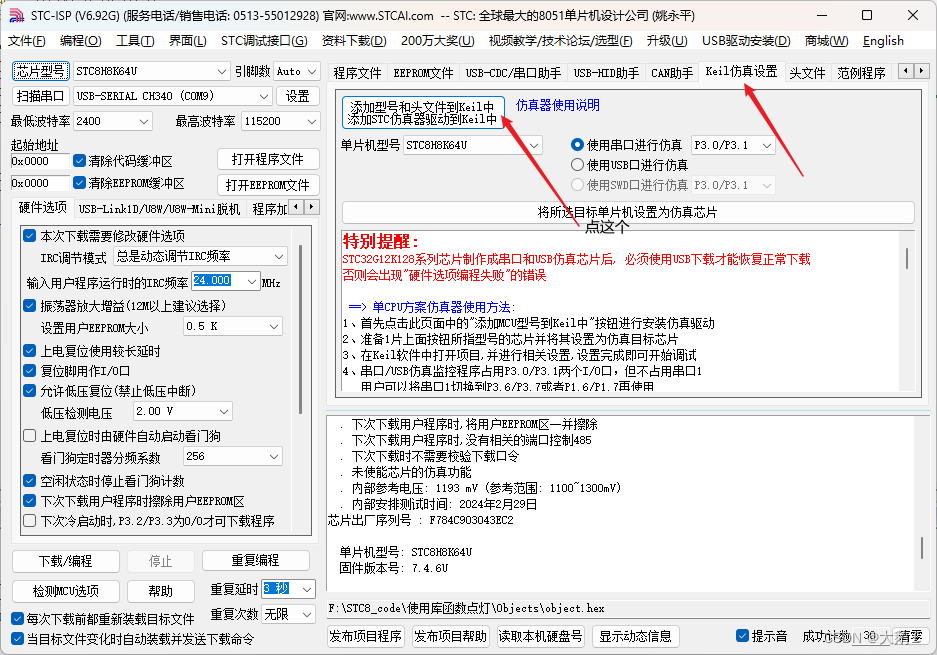The width and height of the screenshot is (937, 655).
Task: Open 文件(F) menu
Action: 27,41
